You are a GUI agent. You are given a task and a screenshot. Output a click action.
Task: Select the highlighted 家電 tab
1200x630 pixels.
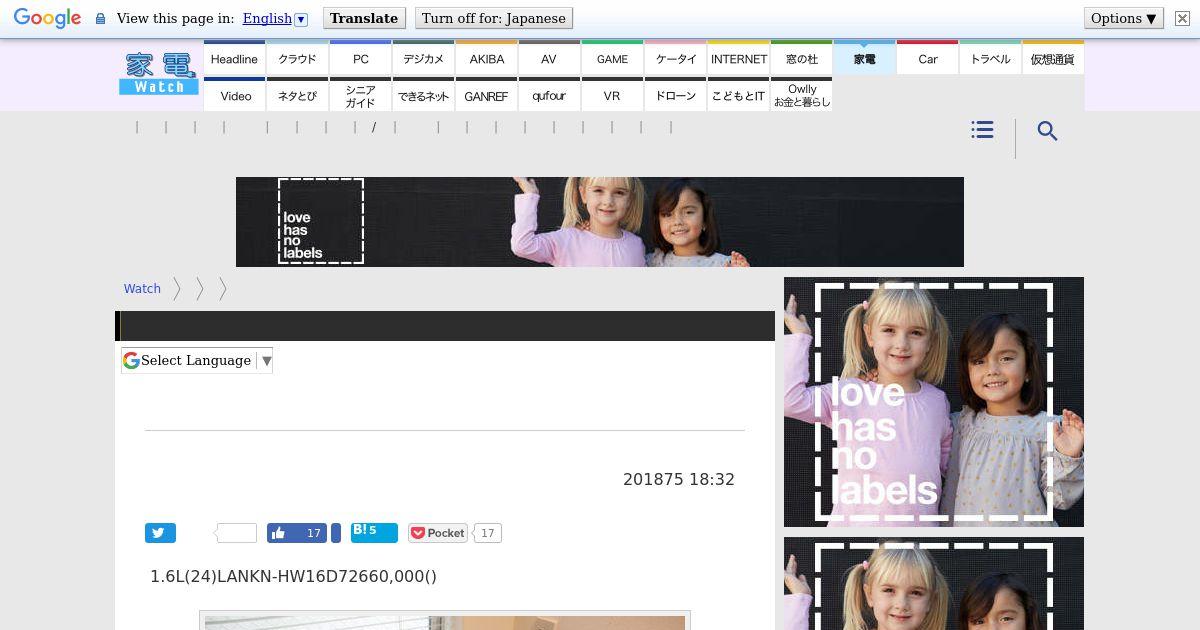click(x=864, y=58)
